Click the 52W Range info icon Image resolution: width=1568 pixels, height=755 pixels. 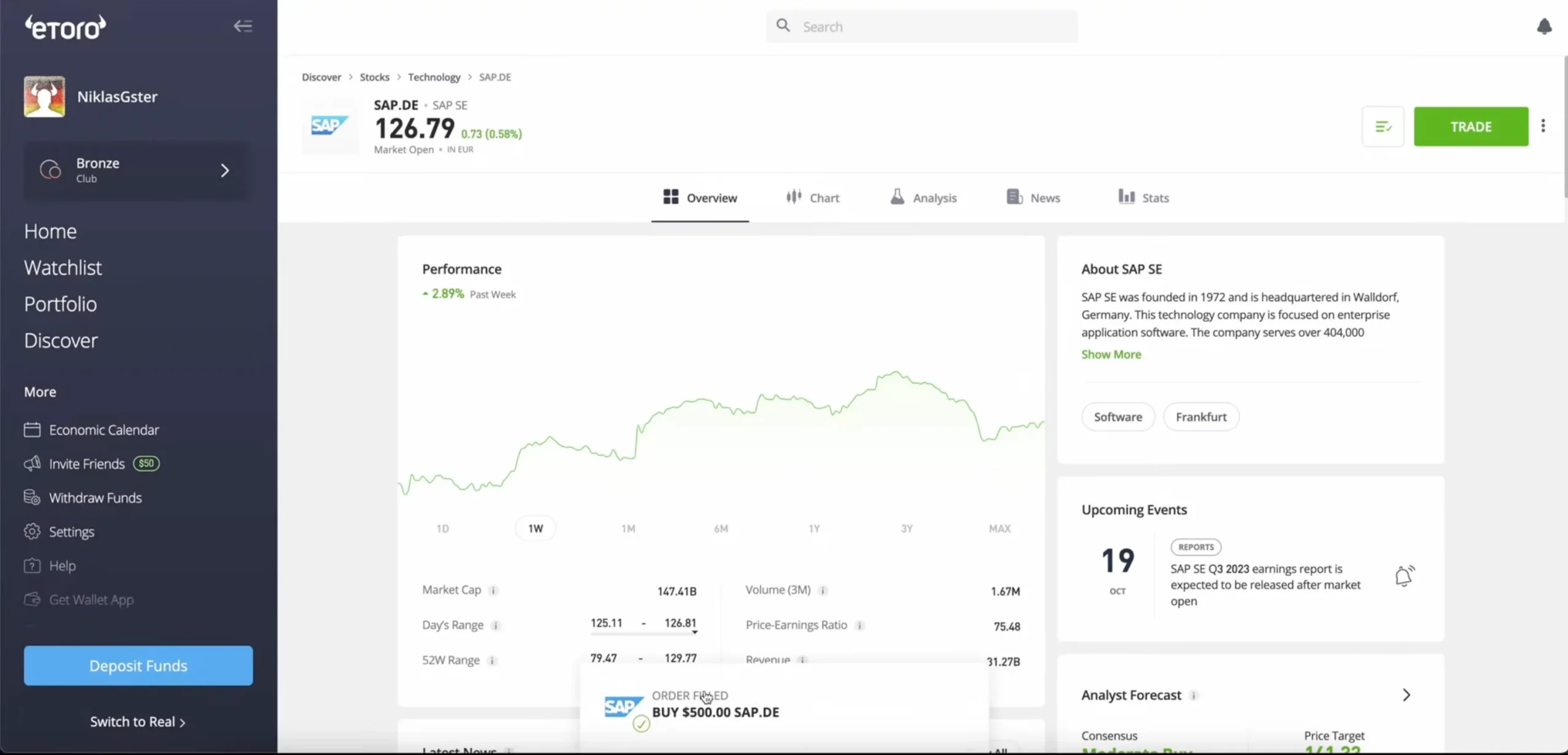coord(492,661)
